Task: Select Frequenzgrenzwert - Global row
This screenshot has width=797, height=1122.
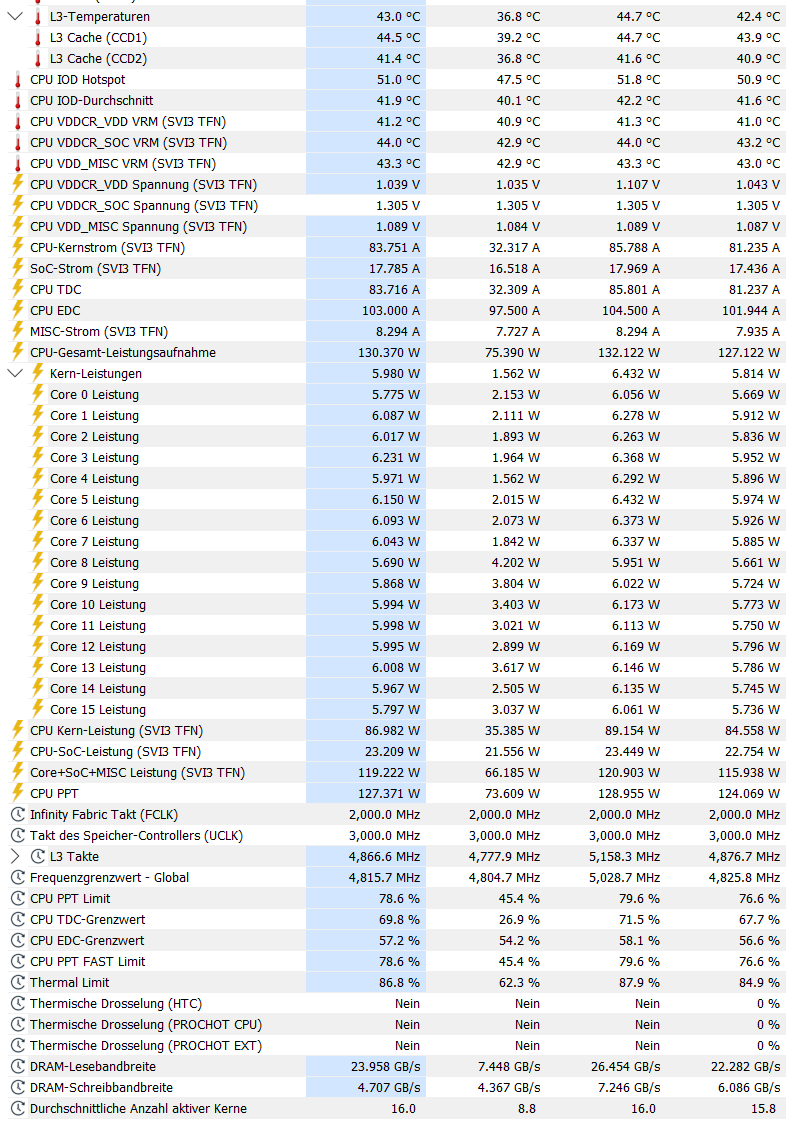Action: (396, 877)
